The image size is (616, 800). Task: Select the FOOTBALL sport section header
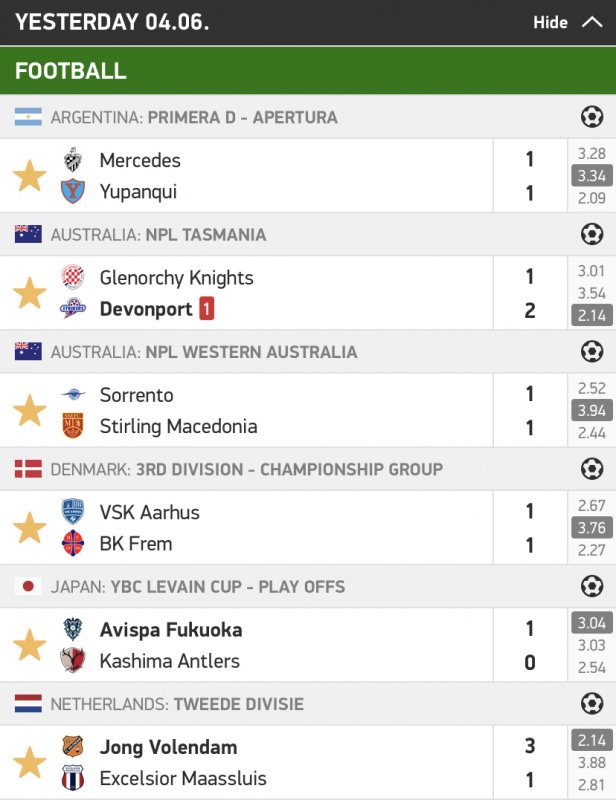click(71, 71)
